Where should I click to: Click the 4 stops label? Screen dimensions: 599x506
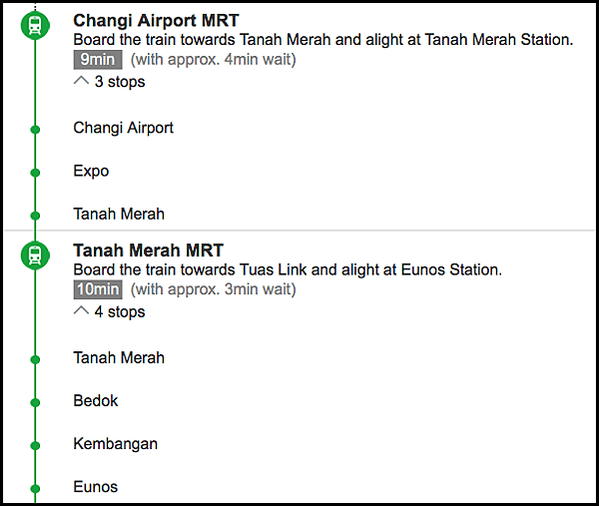point(120,312)
